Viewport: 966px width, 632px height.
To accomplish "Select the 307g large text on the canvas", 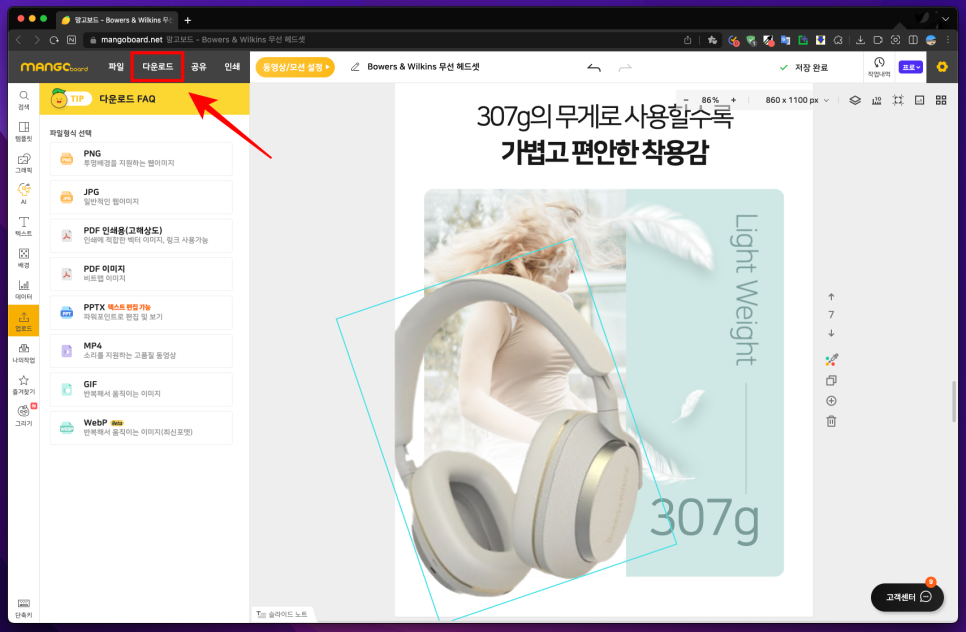I will pyautogui.click(x=704, y=519).
